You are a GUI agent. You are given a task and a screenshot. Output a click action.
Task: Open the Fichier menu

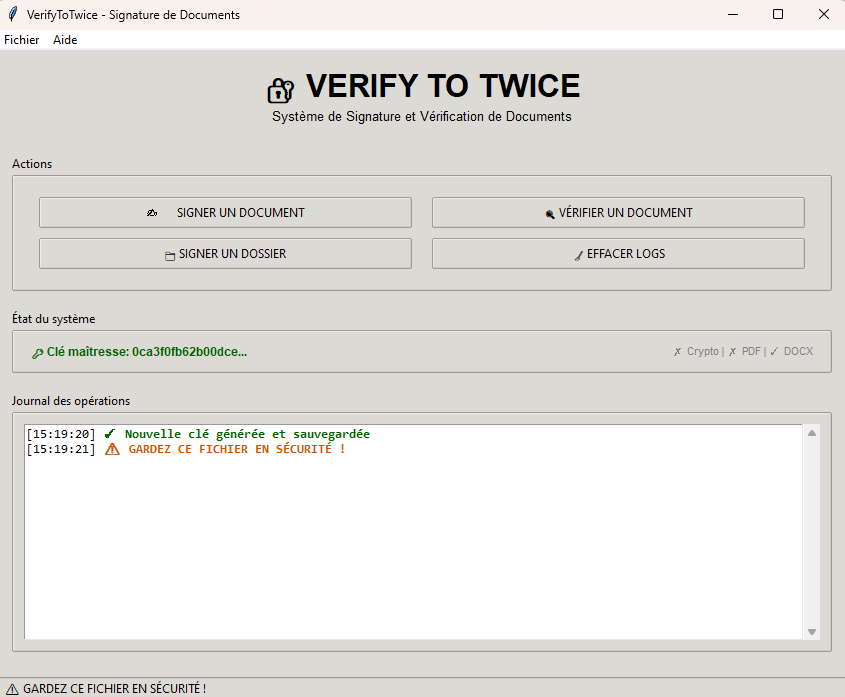click(22, 40)
